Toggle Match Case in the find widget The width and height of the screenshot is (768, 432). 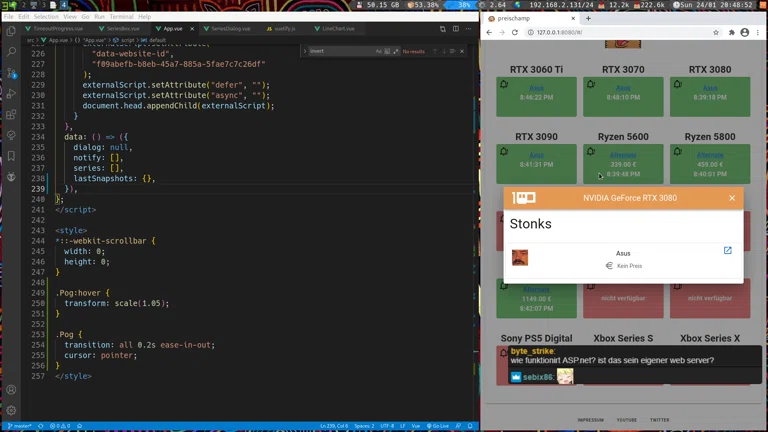pyautogui.click(x=379, y=50)
